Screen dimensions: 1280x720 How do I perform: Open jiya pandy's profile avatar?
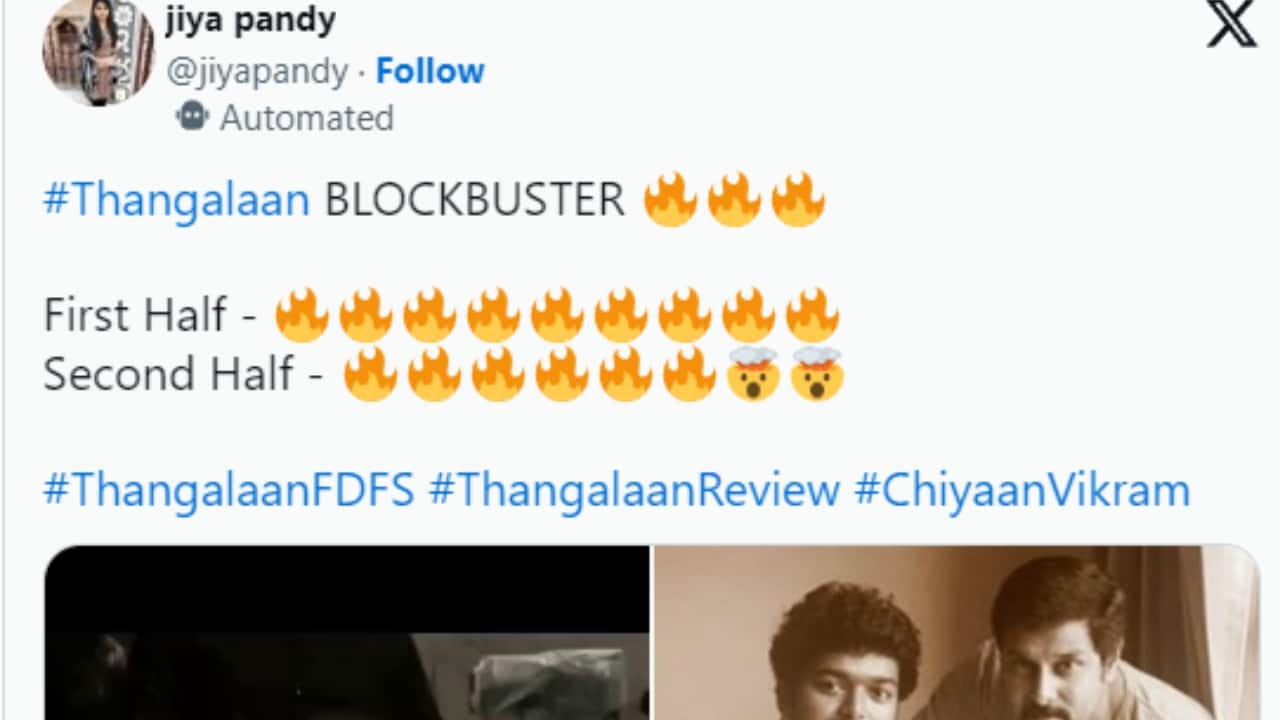(99, 50)
